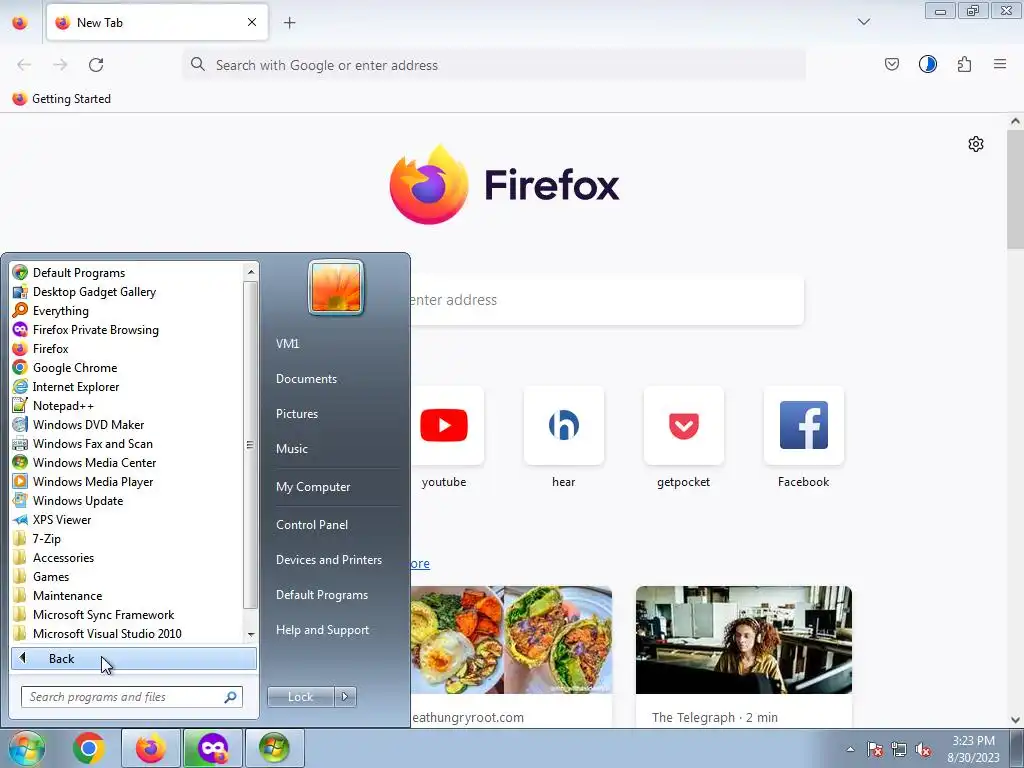Open Getting Started bookmark
Image resolution: width=1024 pixels, height=768 pixels.
coord(61,99)
